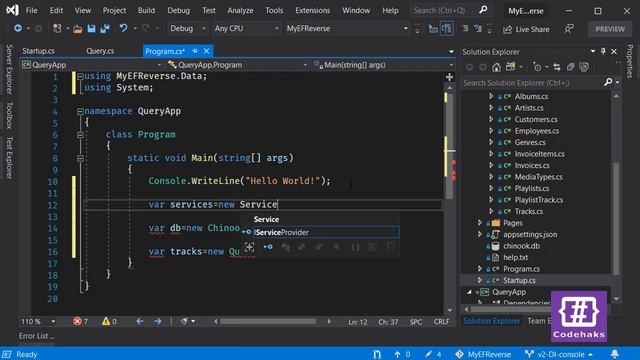Click the Pending Changes Filter clock icon

537,67
